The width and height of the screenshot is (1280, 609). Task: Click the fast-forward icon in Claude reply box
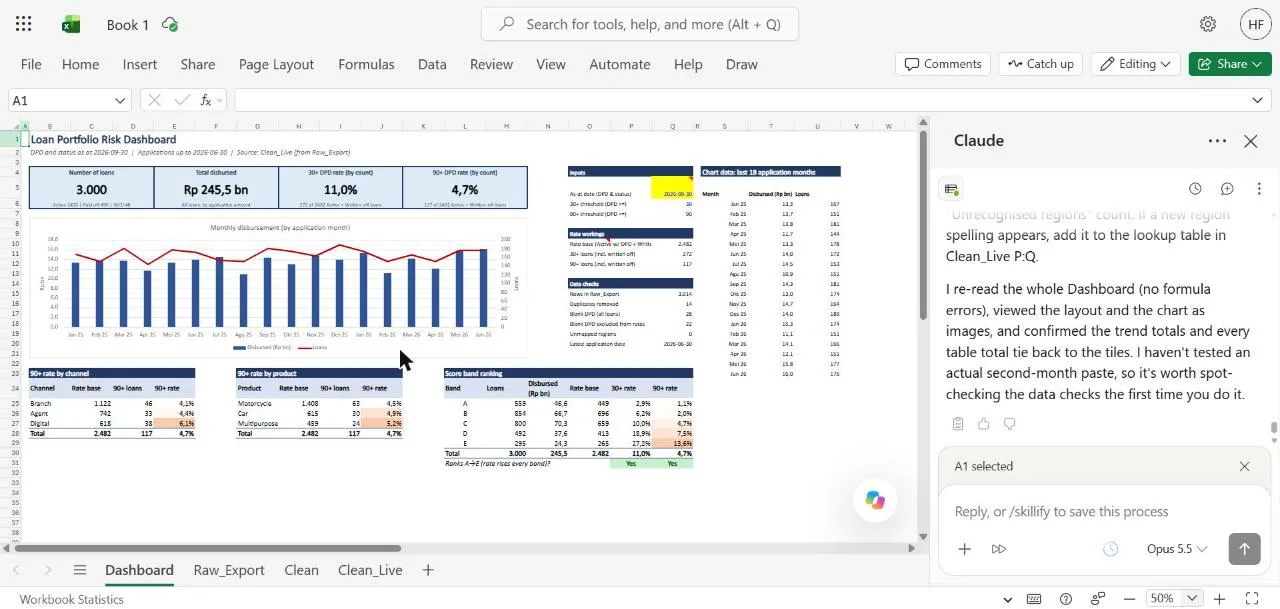pos(998,549)
